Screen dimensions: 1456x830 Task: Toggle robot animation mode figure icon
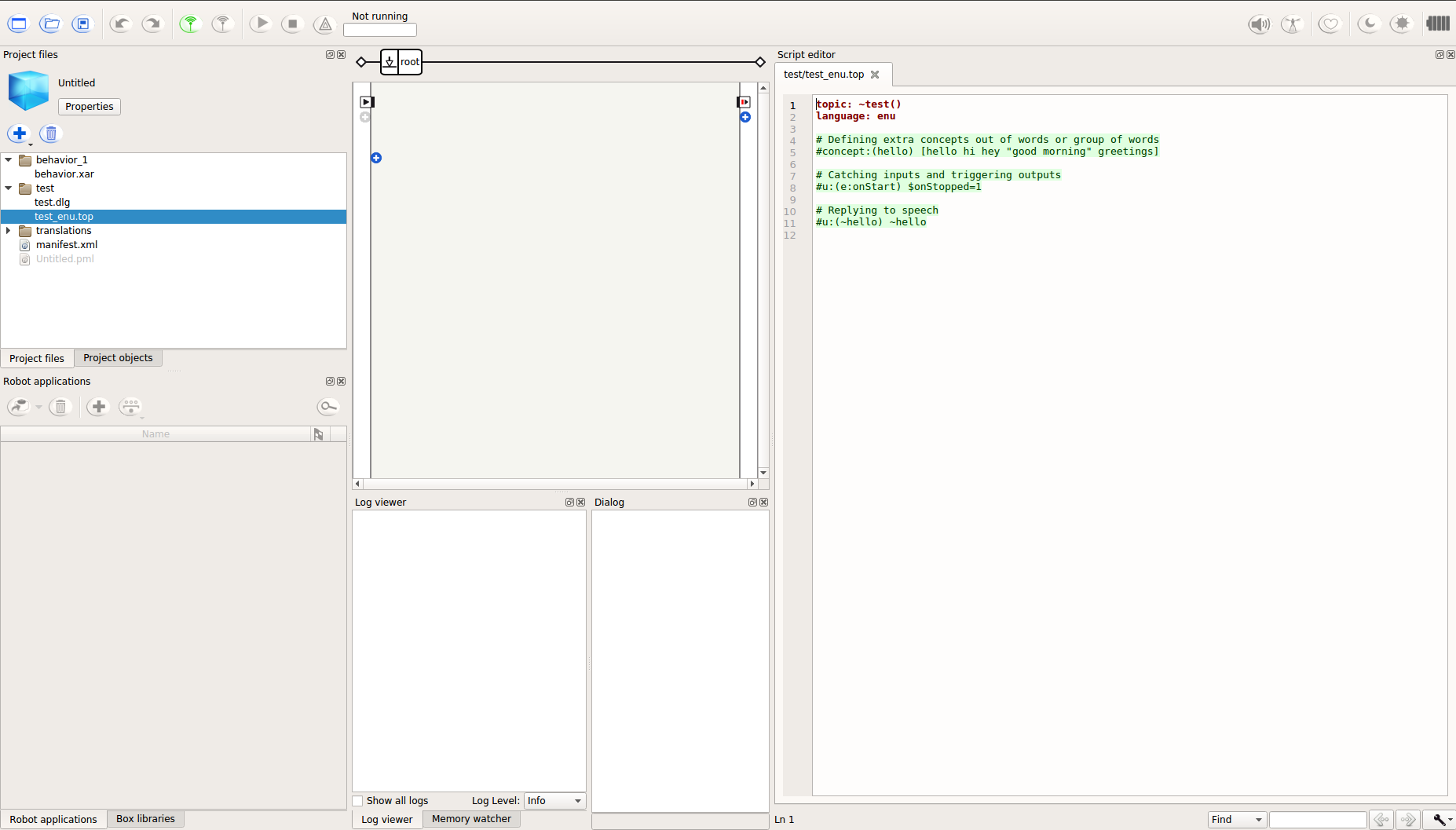coord(1292,24)
